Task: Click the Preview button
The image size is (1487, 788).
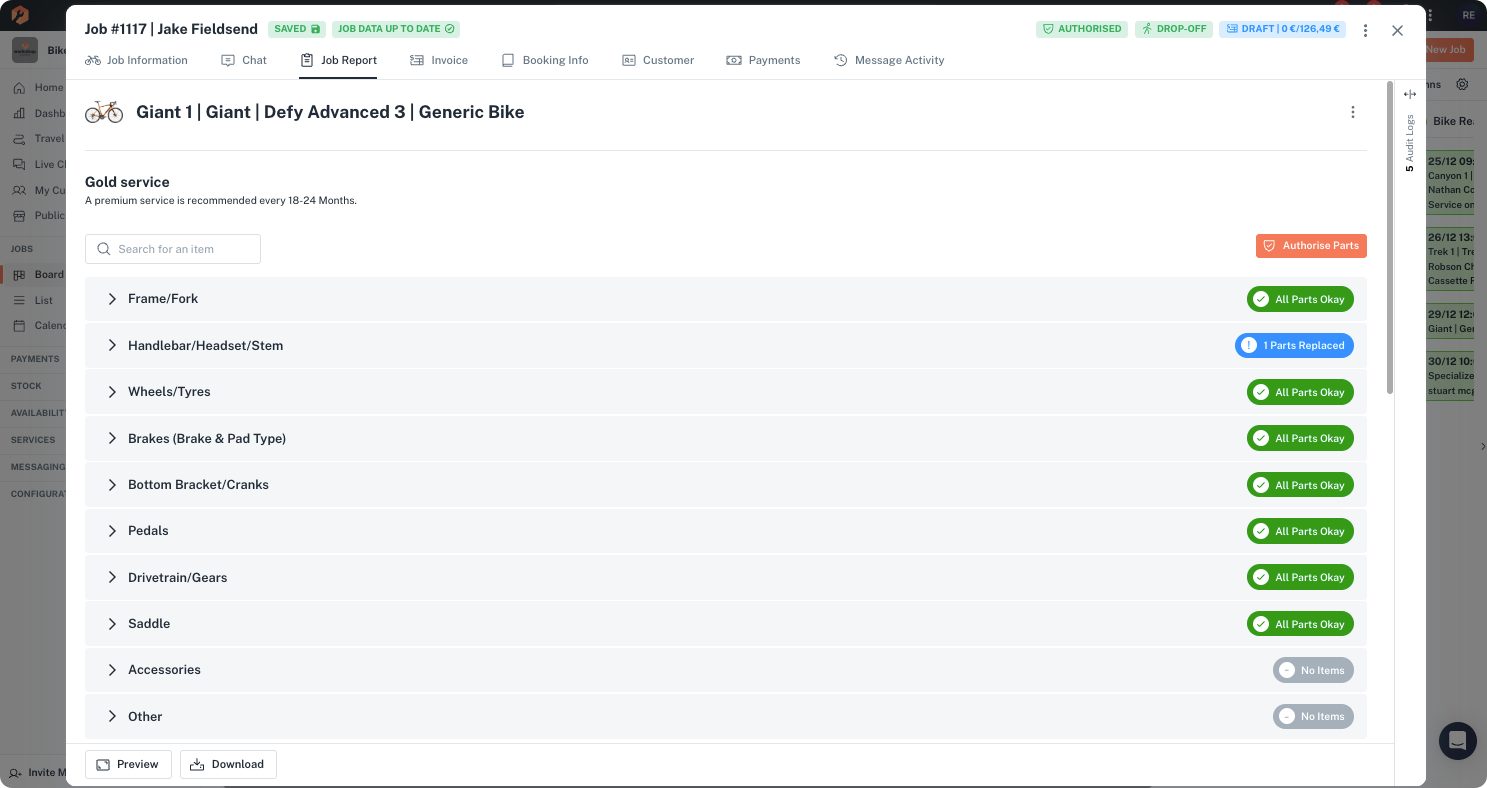Action: (x=128, y=764)
